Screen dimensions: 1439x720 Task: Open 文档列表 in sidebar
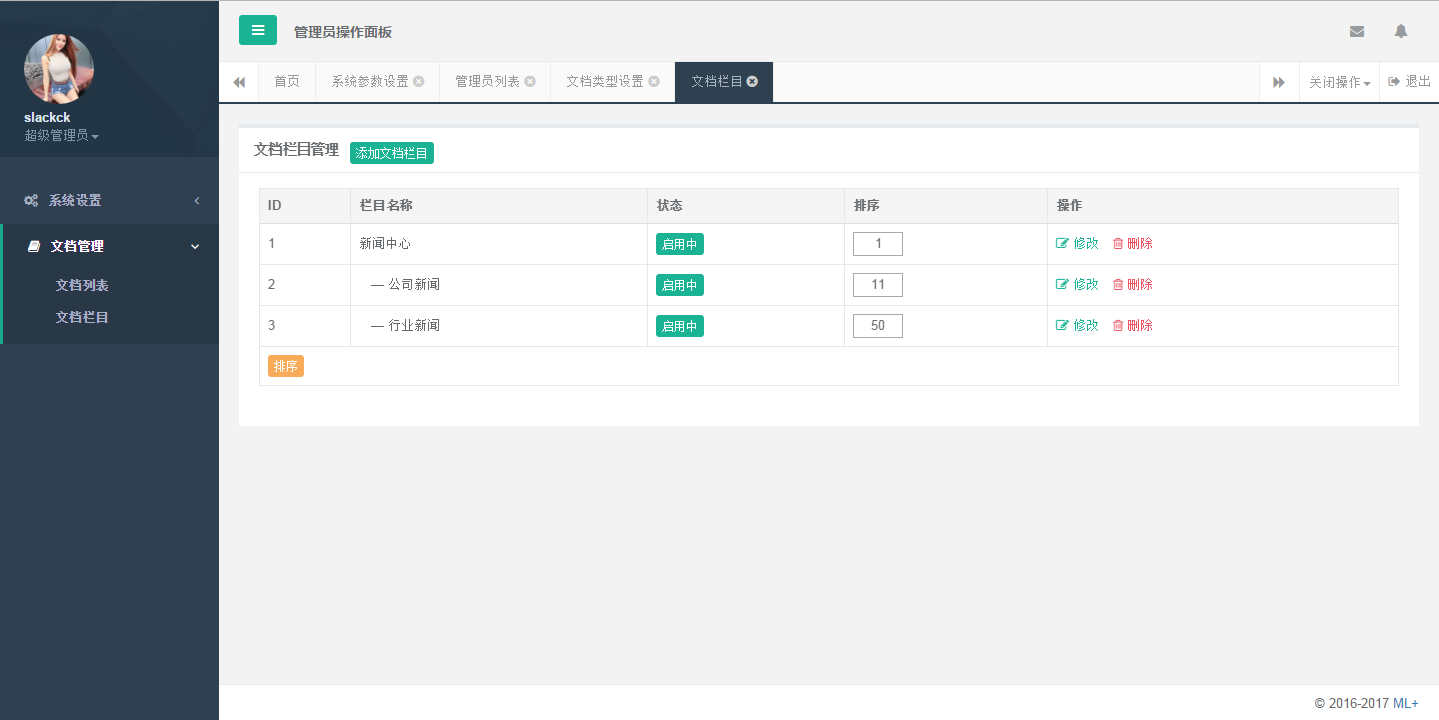pyautogui.click(x=82, y=285)
